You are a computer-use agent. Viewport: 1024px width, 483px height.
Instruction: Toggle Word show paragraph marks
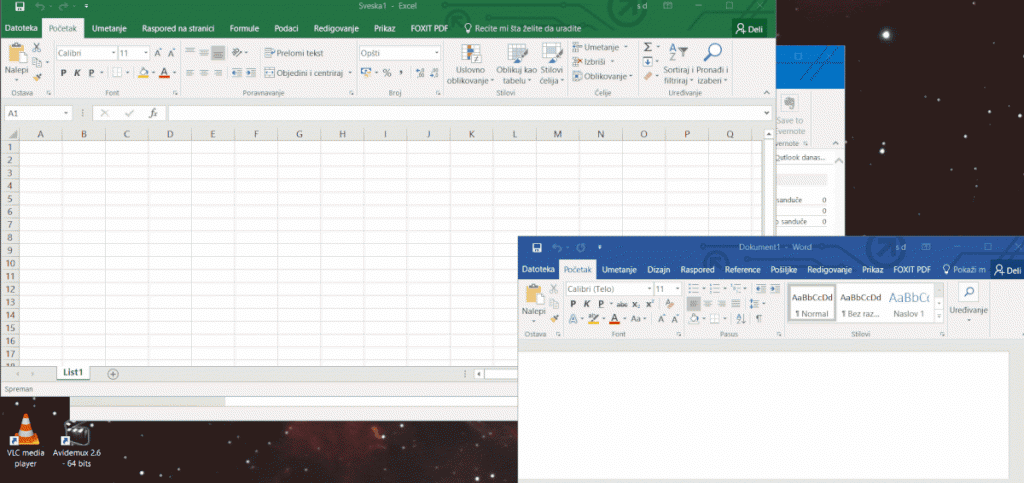point(758,319)
